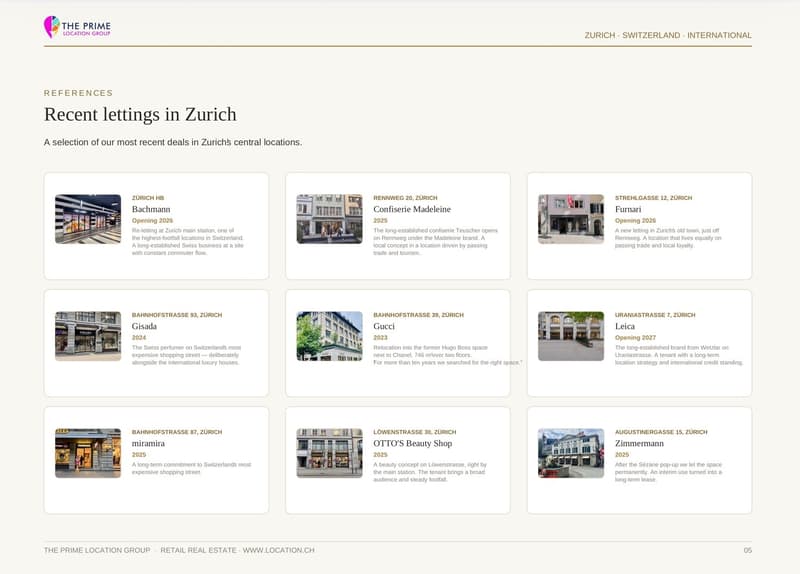
Task: Click the BAHNHOFSTRASSE 39, ZÜRICH label
Action: pyautogui.click(x=418, y=315)
